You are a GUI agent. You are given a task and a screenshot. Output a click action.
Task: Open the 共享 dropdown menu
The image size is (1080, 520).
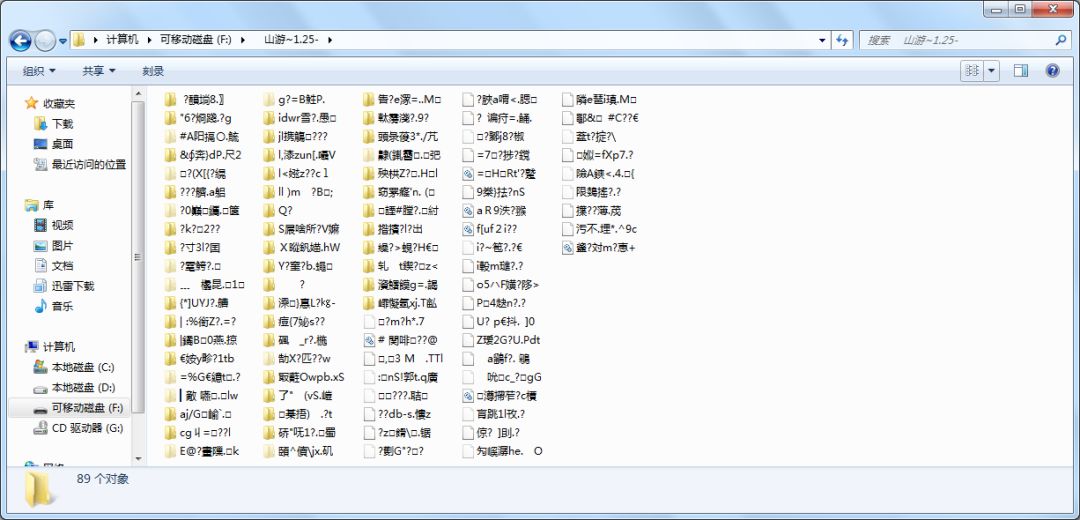(98, 71)
